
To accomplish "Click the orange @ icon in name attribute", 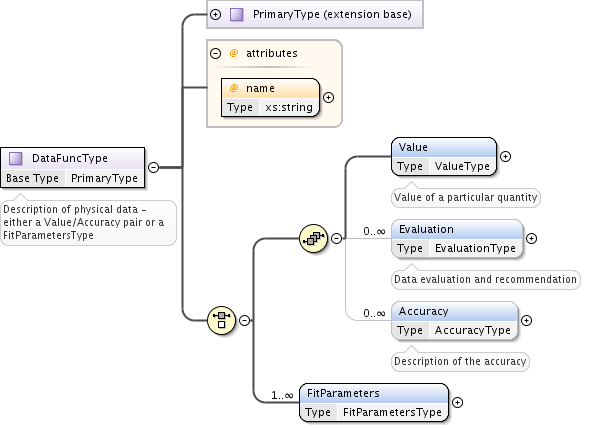I will point(234,88).
